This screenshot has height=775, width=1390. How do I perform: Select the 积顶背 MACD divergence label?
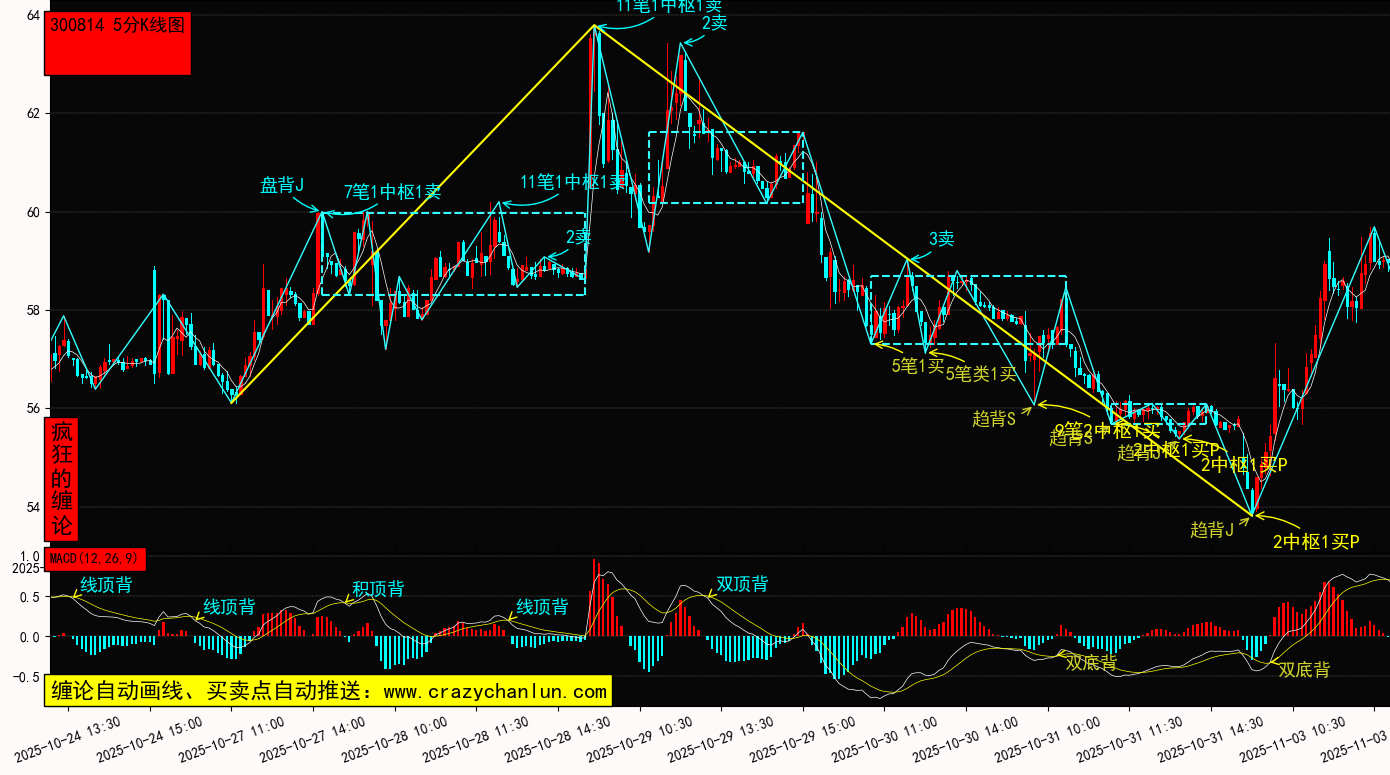(378, 589)
